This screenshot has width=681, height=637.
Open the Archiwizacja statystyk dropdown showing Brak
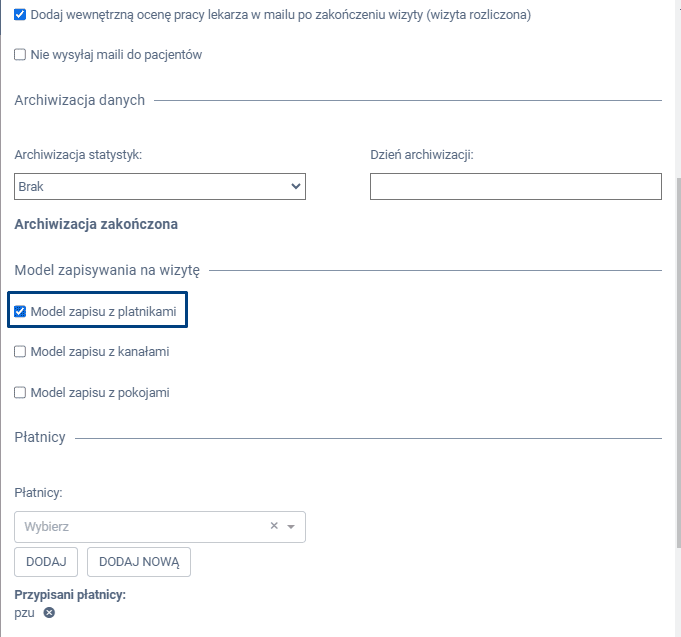click(x=160, y=186)
